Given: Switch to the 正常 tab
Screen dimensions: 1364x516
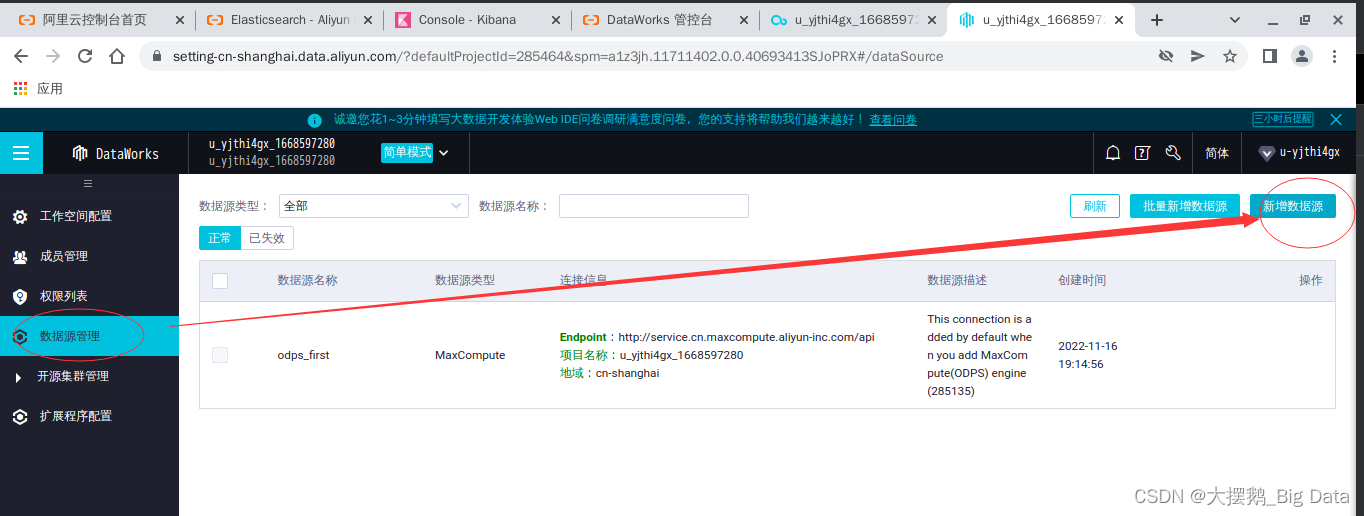Looking at the screenshot, I should [220, 238].
